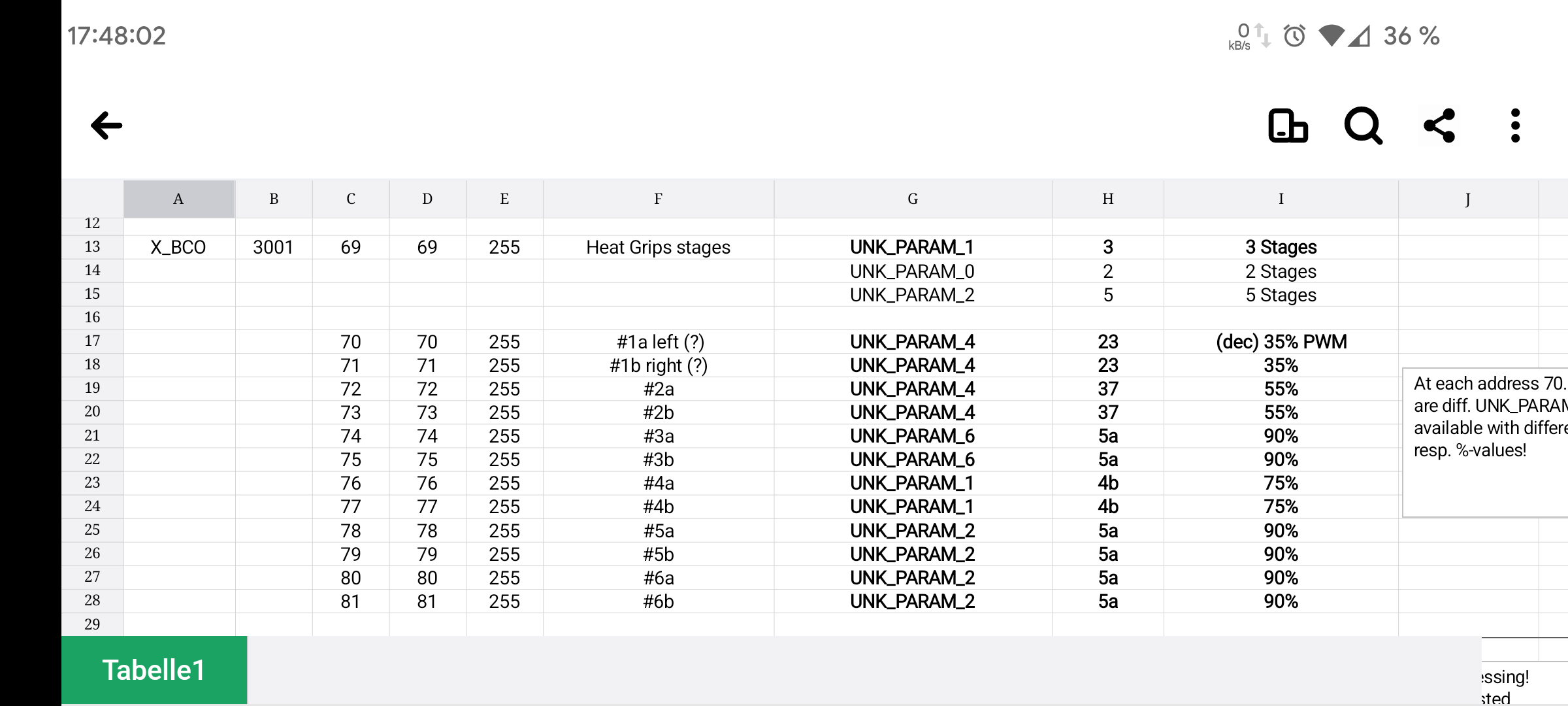The width and height of the screenshot is (1568, 706).
Task: Click the UNK_PARAM_0 cell
Action: tap(912, 271)
